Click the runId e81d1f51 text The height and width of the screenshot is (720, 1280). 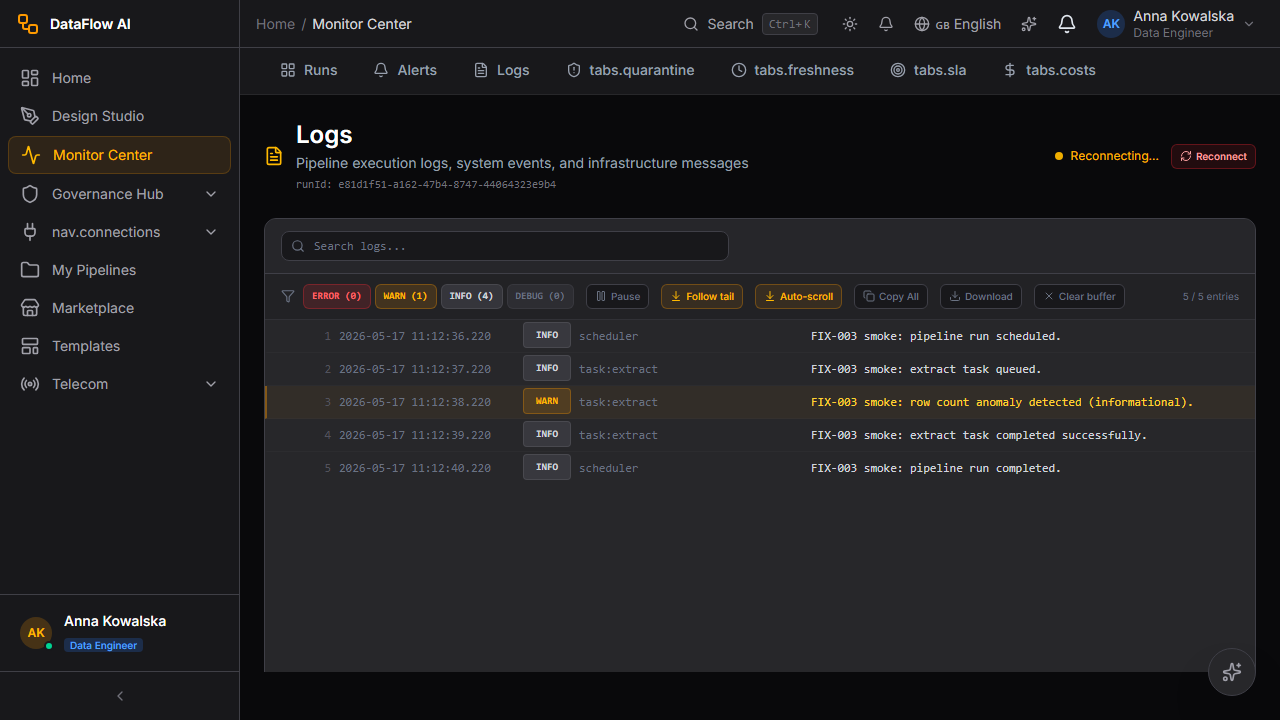426,184
